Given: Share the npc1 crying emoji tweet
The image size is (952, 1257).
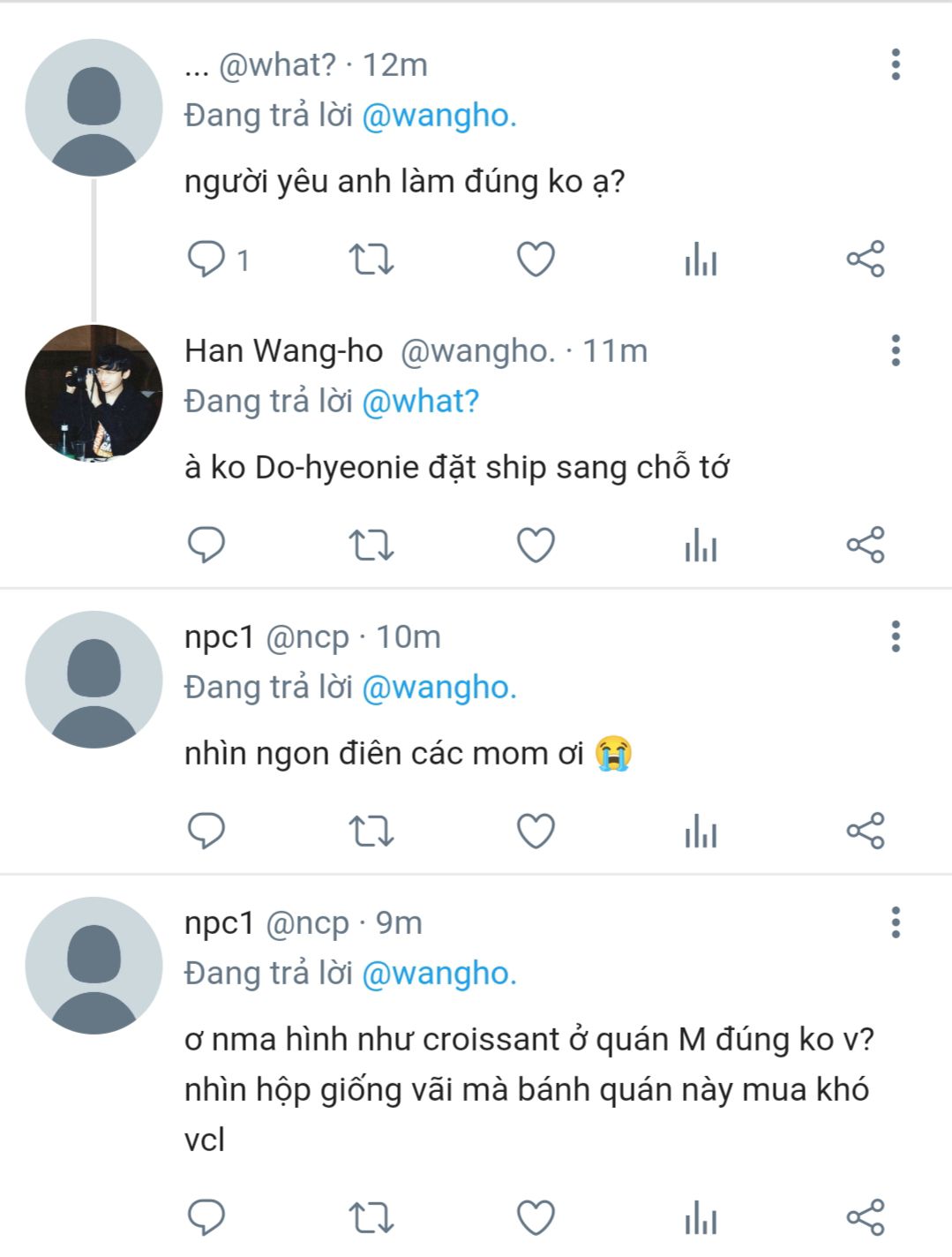Looking at the screenshot, I should (865, 831).
